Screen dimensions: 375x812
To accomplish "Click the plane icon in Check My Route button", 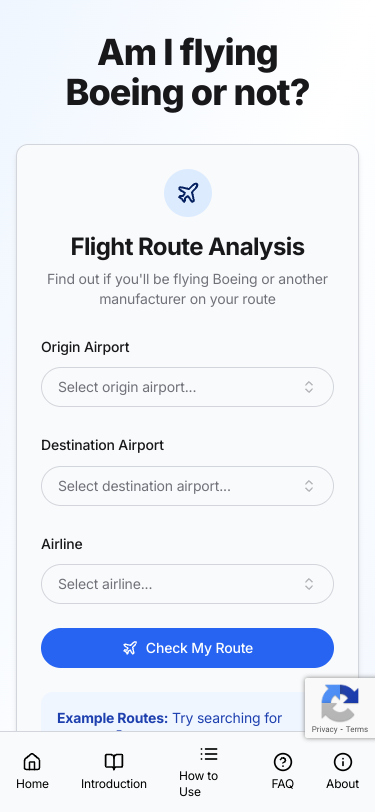I will click(x=130, y=648).
